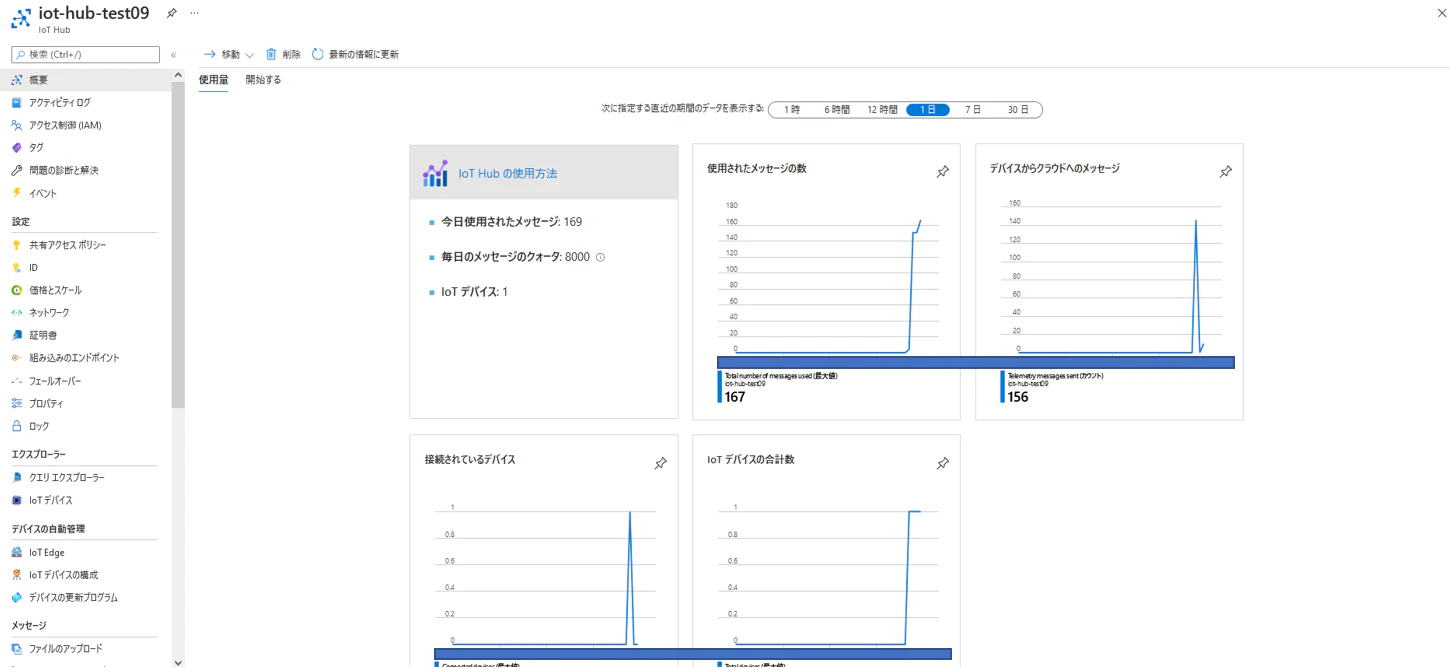
Task: Click the sidebar scrollbar down arrow
Action: [178, 662]
